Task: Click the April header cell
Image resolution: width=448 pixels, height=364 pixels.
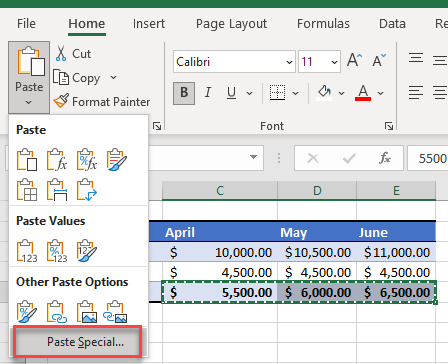Action: coord(220,232)
